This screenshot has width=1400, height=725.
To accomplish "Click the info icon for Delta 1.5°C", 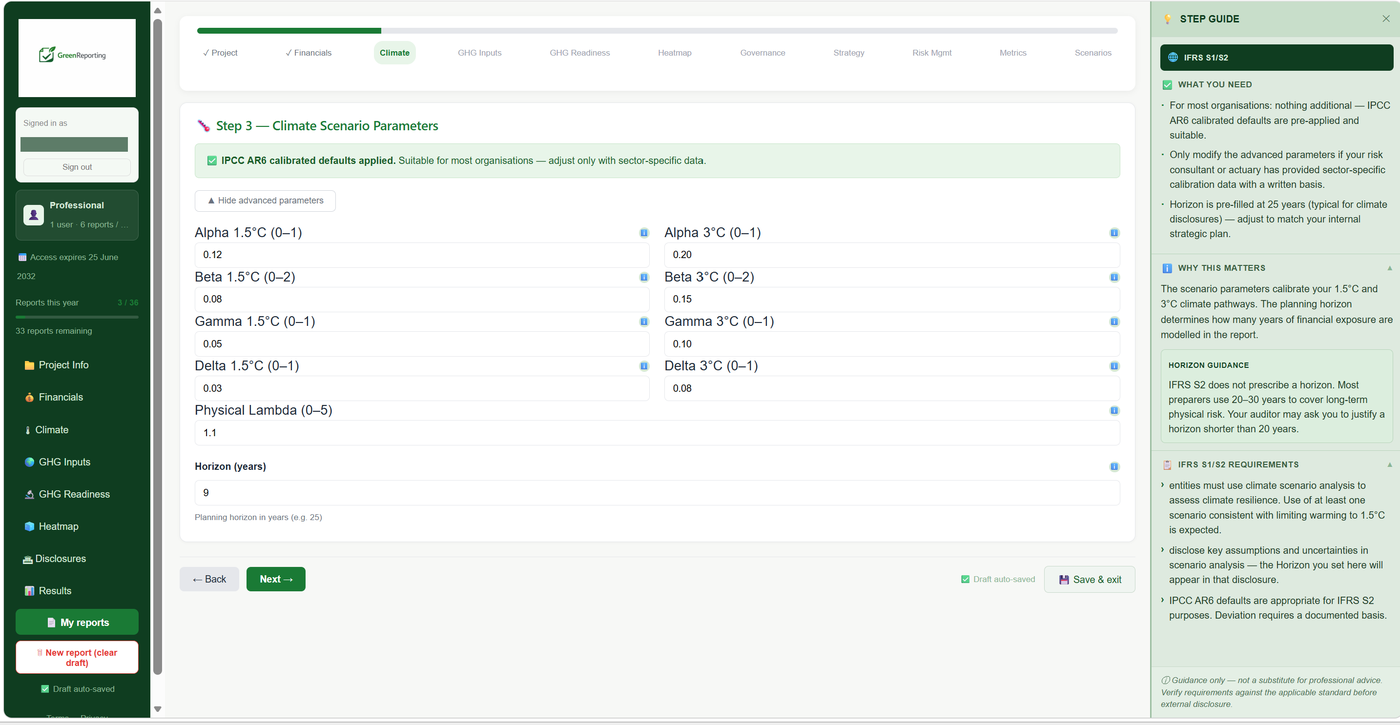I will pos(644,366).
